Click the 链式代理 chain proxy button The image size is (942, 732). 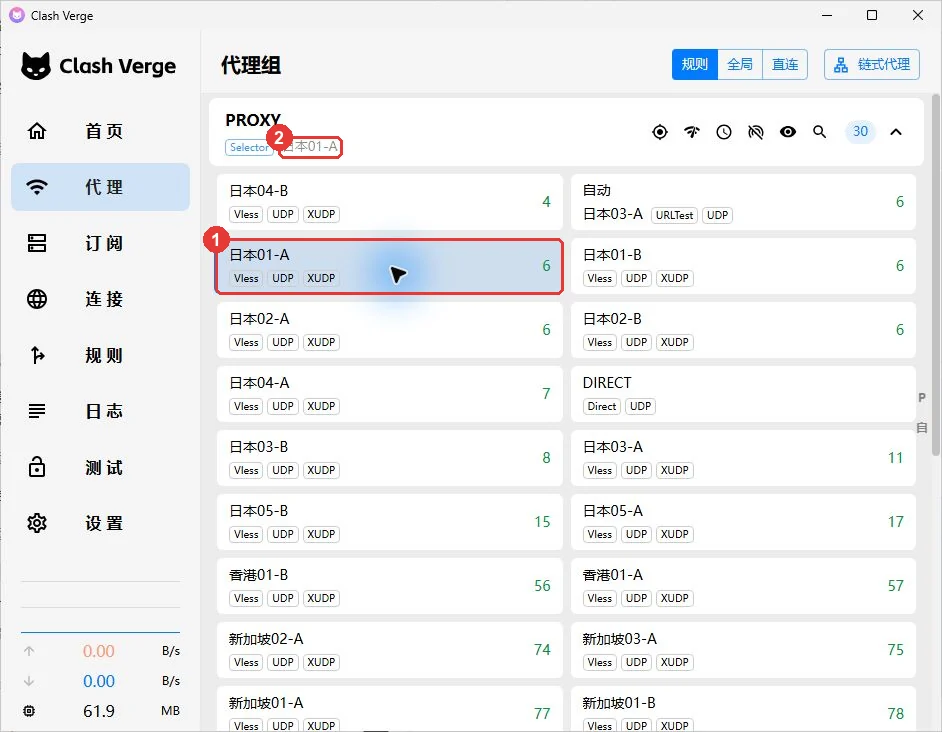pos(872,64)
